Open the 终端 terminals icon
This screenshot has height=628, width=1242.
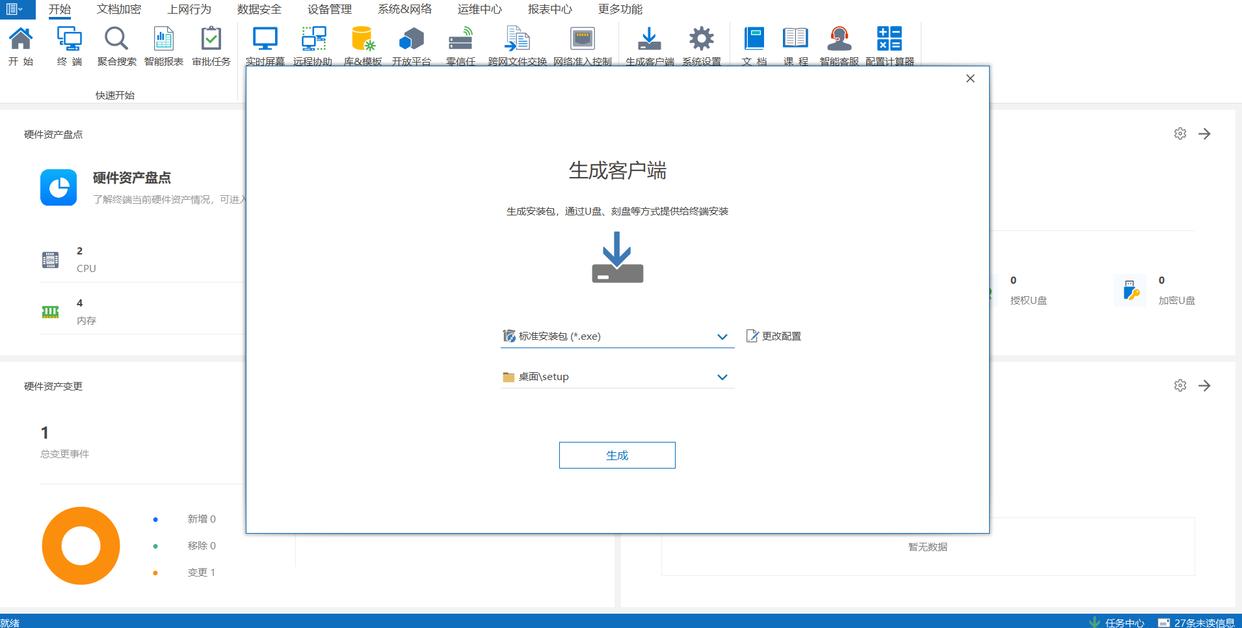69,46
